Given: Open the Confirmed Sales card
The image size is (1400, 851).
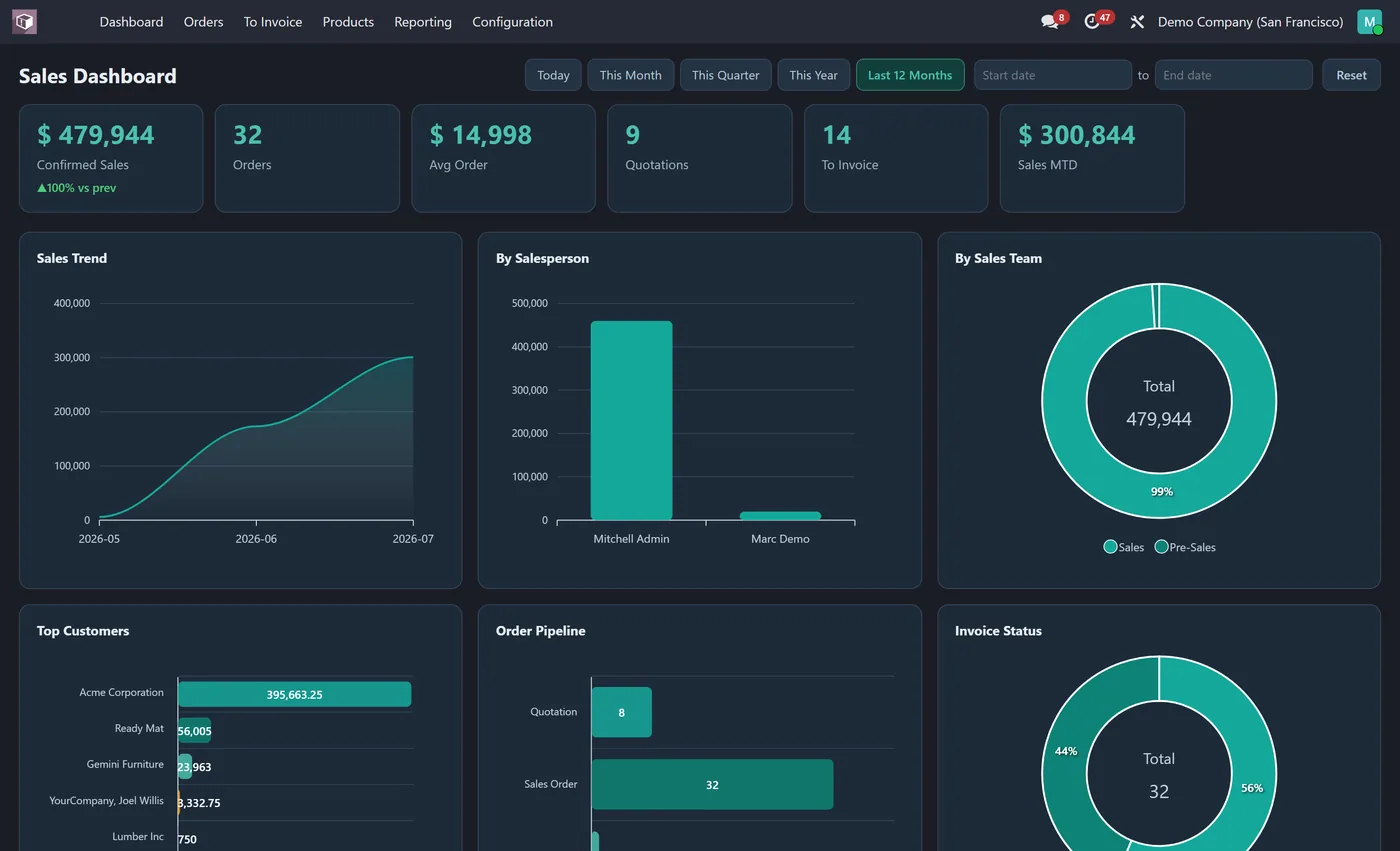Looking at the screenshot, I should pos(111,158).
